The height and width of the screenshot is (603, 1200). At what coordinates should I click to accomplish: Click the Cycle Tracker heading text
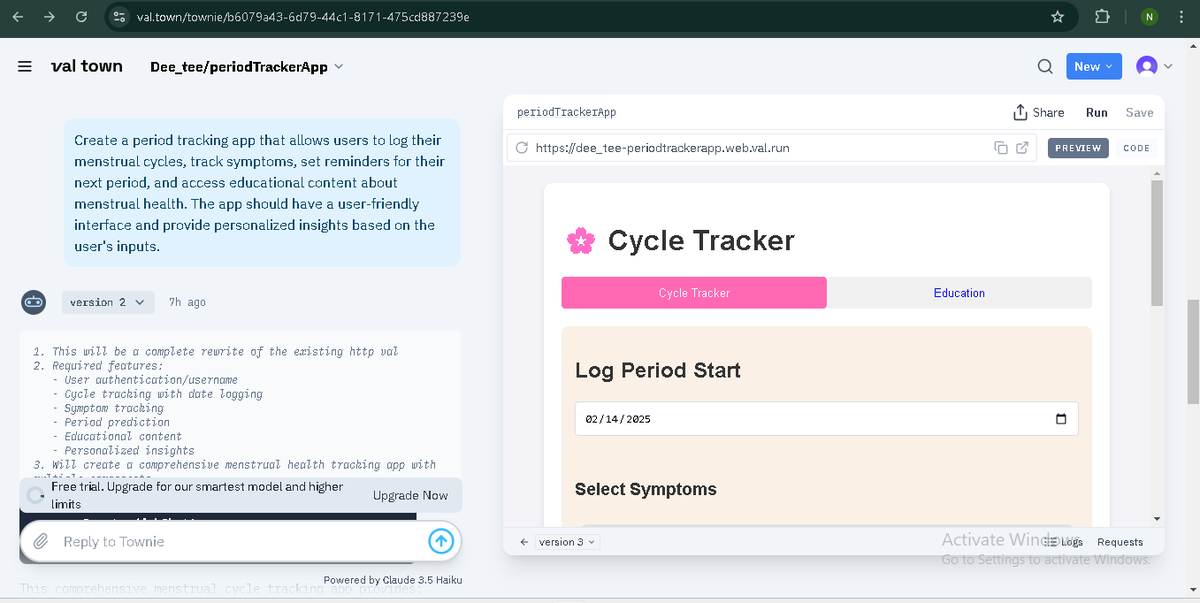701,240
